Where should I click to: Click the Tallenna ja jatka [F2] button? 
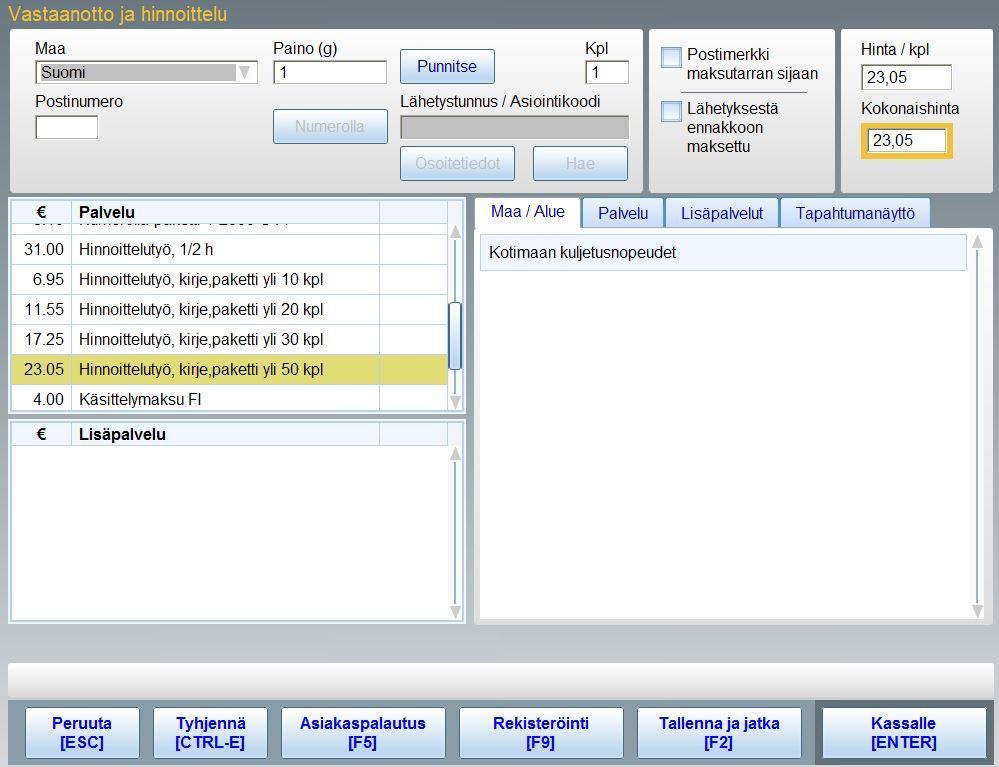(719, 733)
